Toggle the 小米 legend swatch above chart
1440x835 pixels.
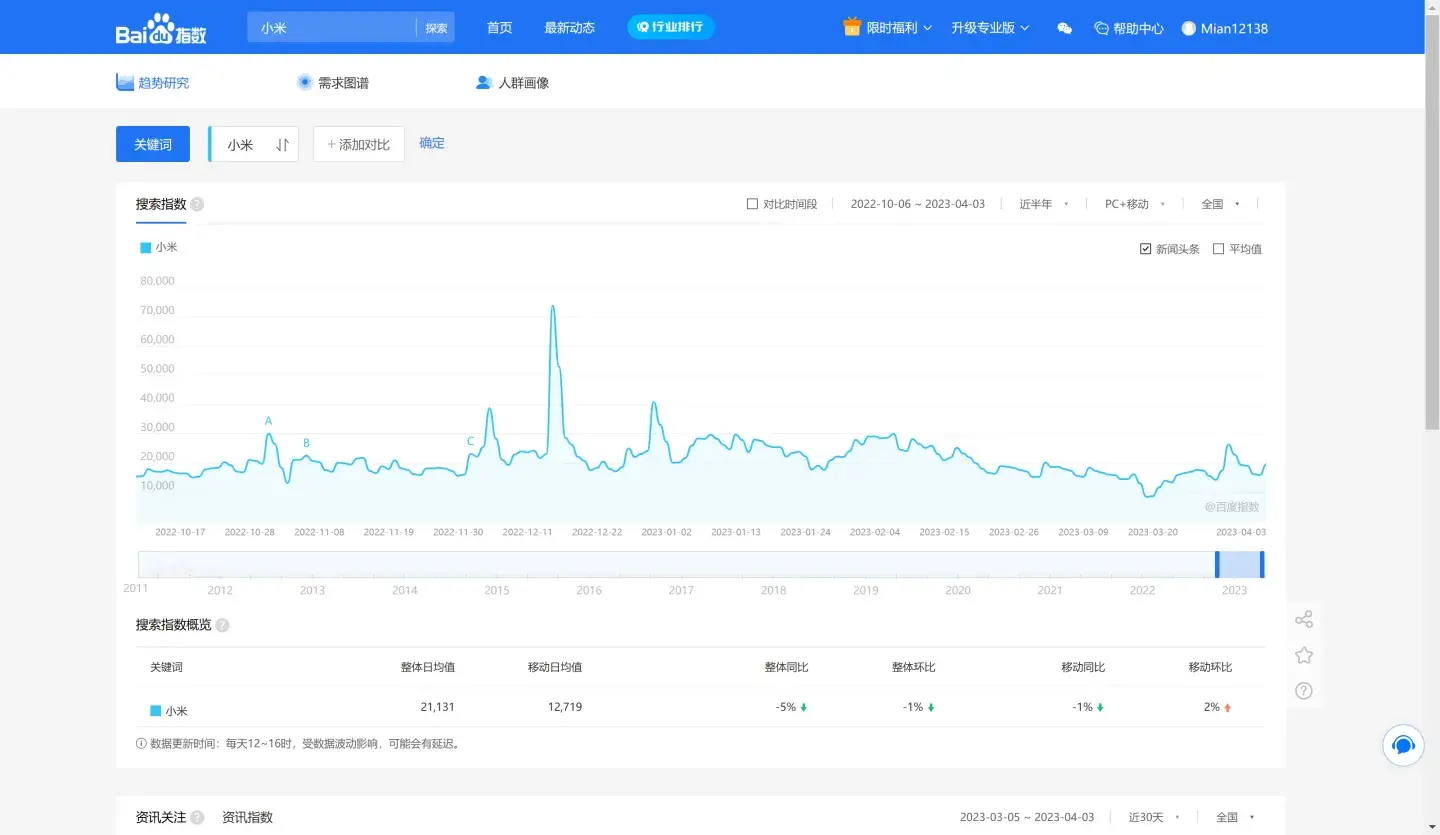point(146,247)
